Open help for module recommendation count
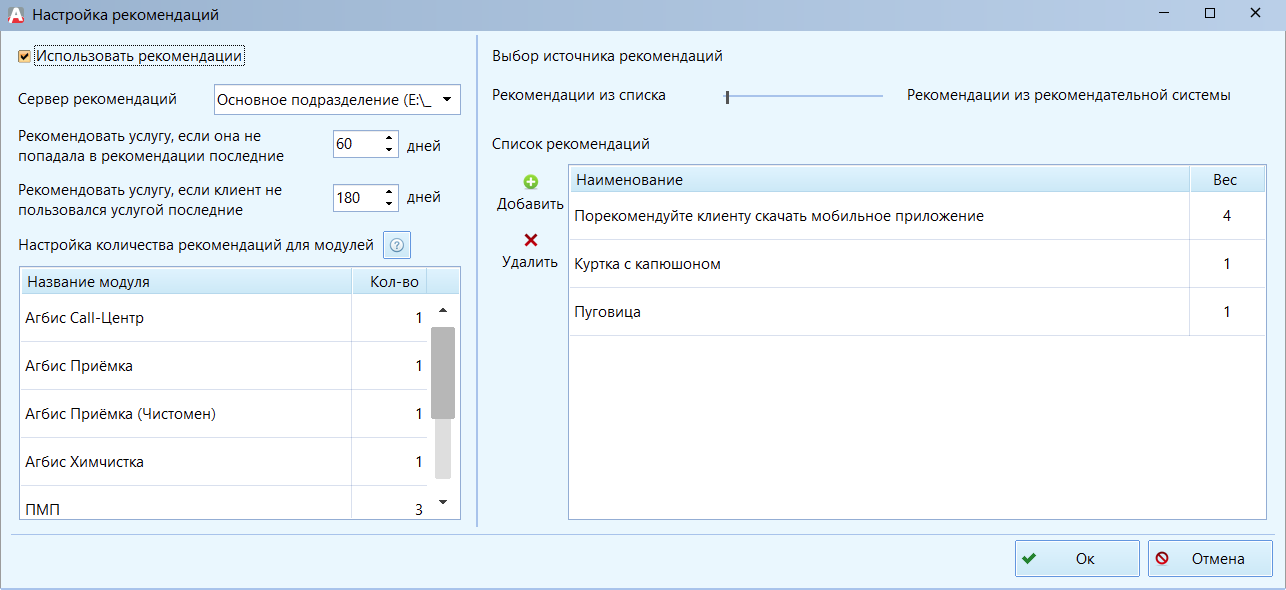The width and height of the screenshot is (1286, 590). [x=397, y=245]
